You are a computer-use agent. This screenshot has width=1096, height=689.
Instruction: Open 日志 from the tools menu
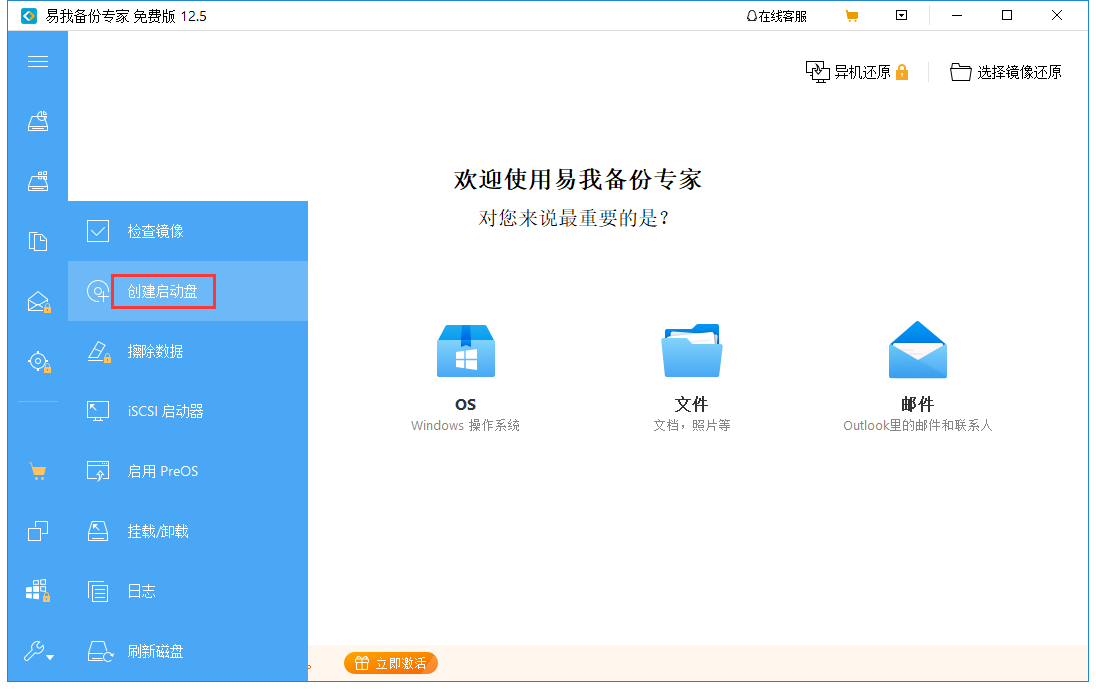point(188,592)
